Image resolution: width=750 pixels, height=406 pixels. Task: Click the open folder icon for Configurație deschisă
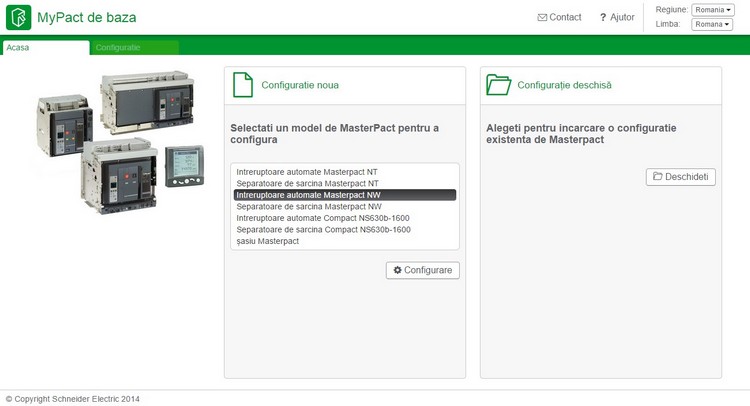pos(498,85)
